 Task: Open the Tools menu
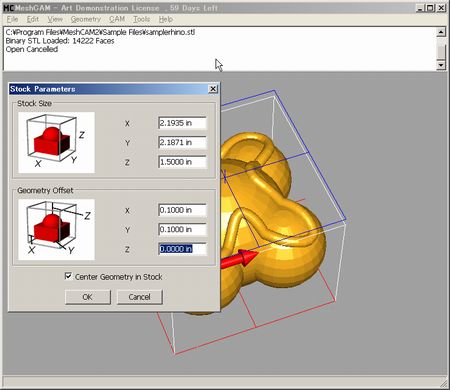tap(142, 19)
